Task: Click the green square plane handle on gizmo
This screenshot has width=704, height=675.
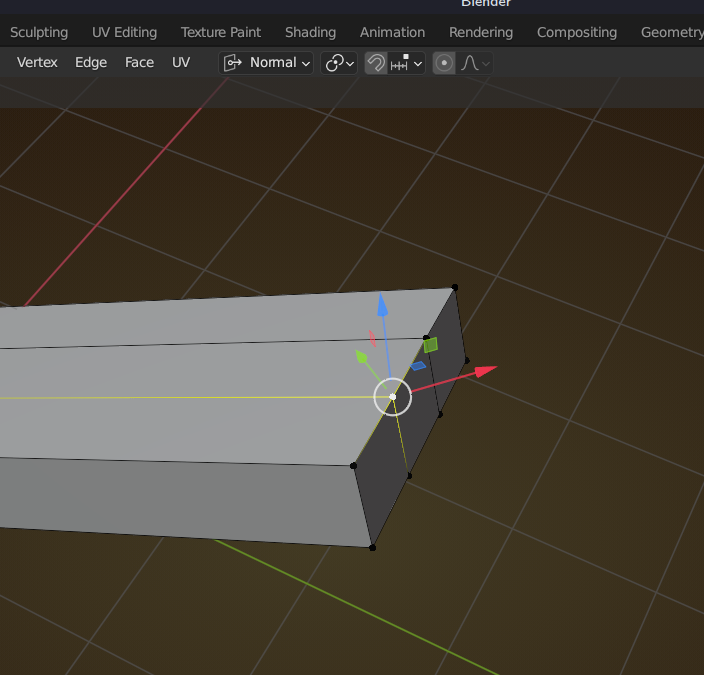Action: point(430,345)
